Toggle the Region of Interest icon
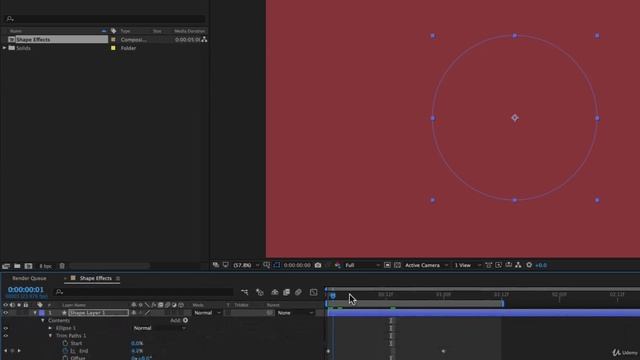 (387, 265)
